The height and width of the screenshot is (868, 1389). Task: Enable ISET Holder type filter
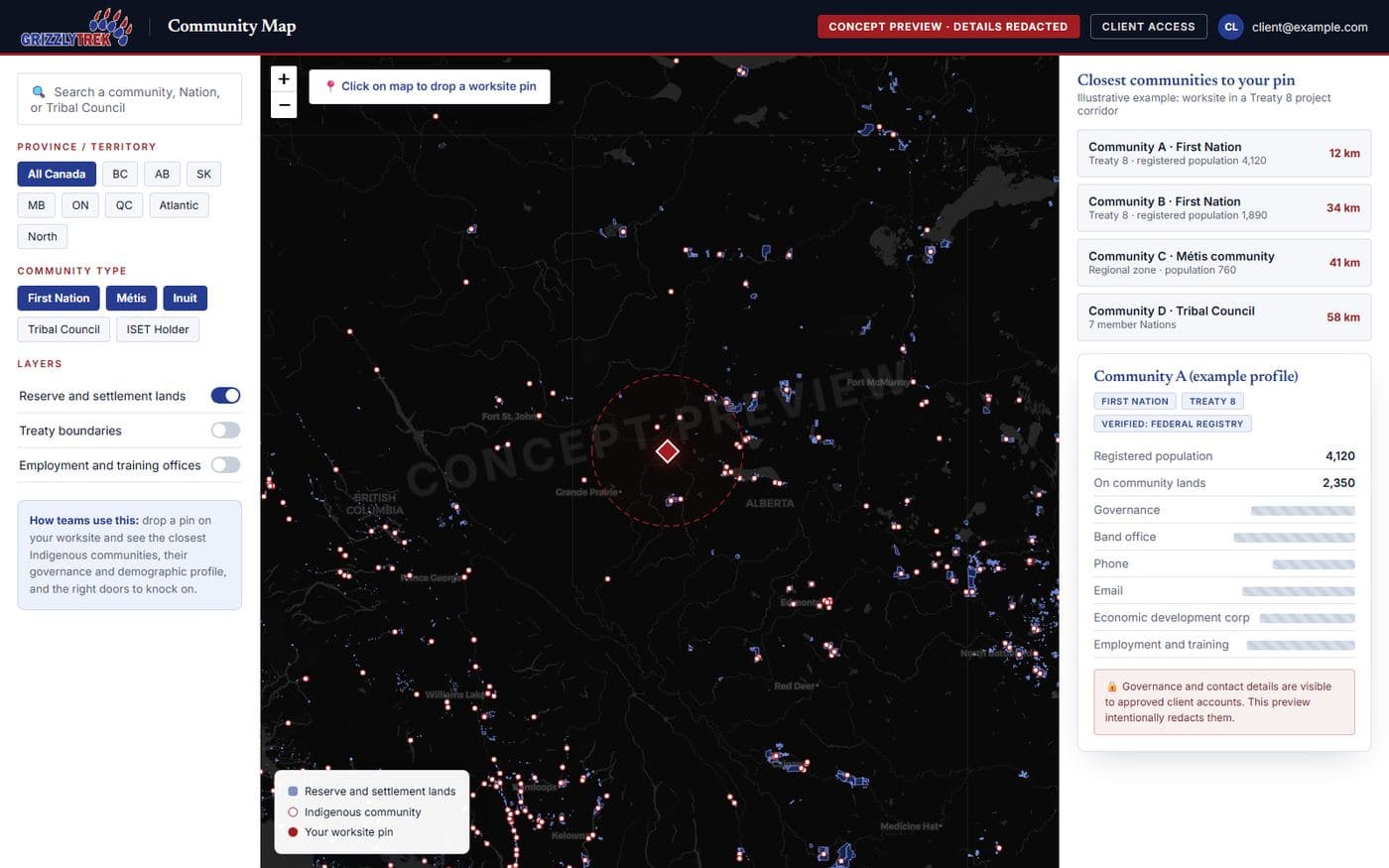point(158,329)
